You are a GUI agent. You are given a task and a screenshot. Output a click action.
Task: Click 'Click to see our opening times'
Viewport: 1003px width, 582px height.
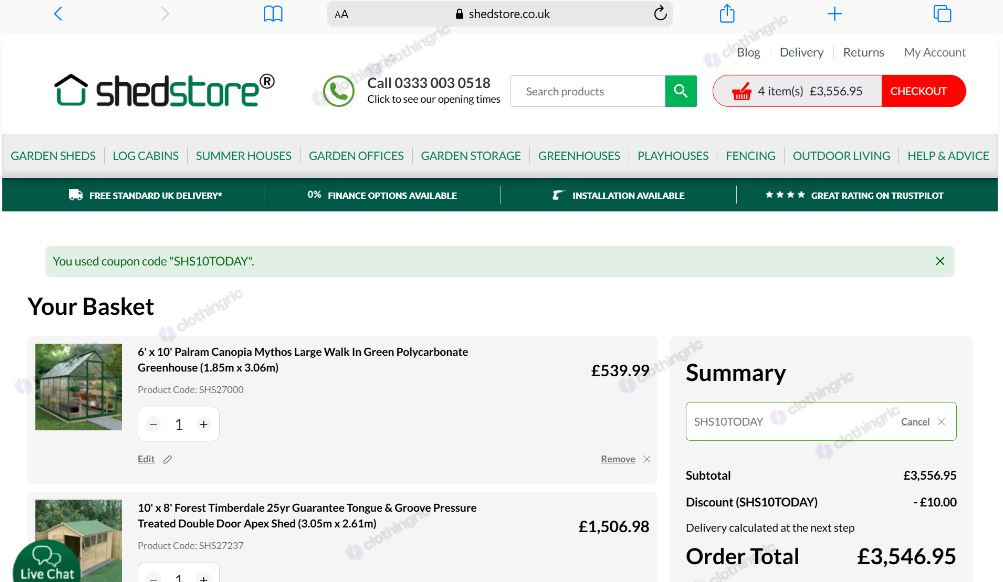tap(434, 99)
